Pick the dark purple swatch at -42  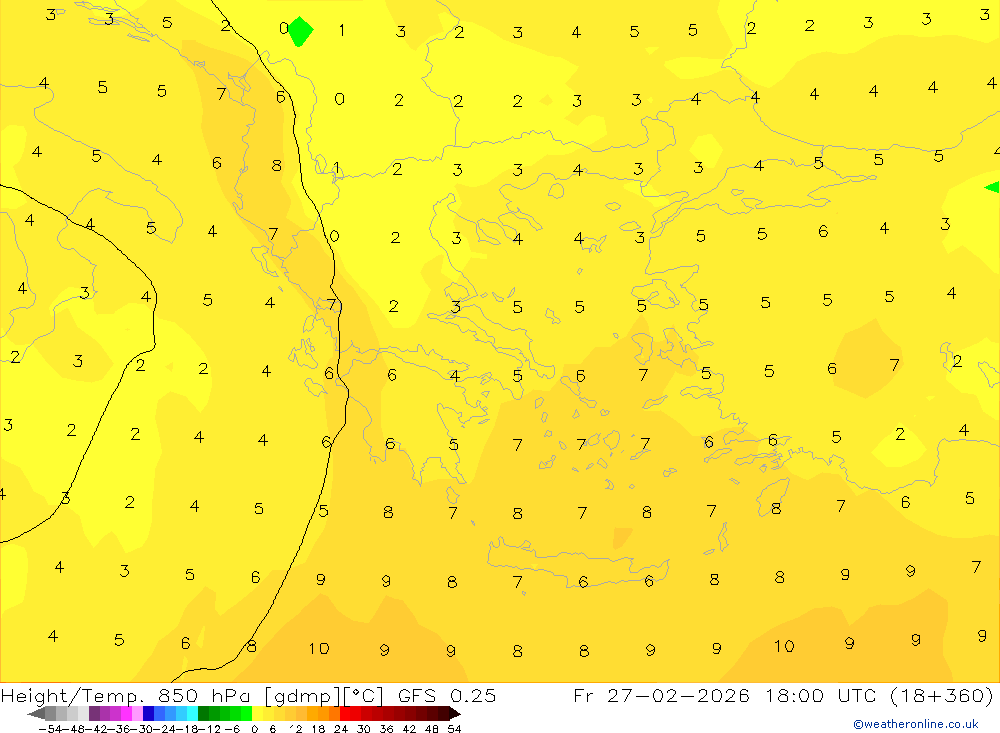coord(94,714)
